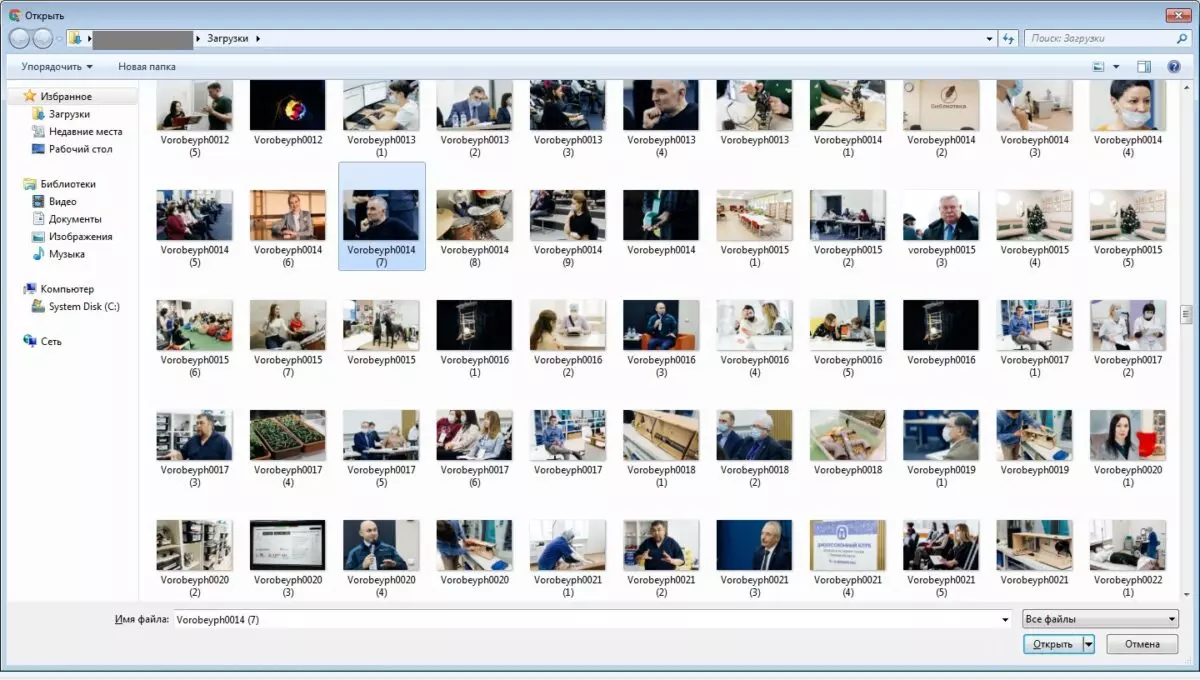The height and width of the screenshot is (680, 1200).
Task: Expand the Все файлы file type dropdown
Action: click(1101, 619)
